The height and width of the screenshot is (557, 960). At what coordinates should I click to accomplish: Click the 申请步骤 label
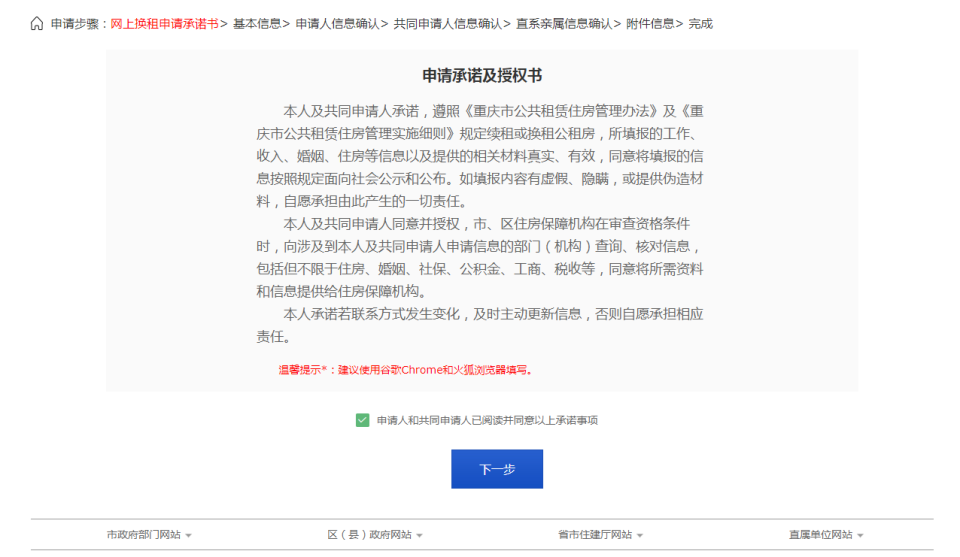tap(74, 24)
